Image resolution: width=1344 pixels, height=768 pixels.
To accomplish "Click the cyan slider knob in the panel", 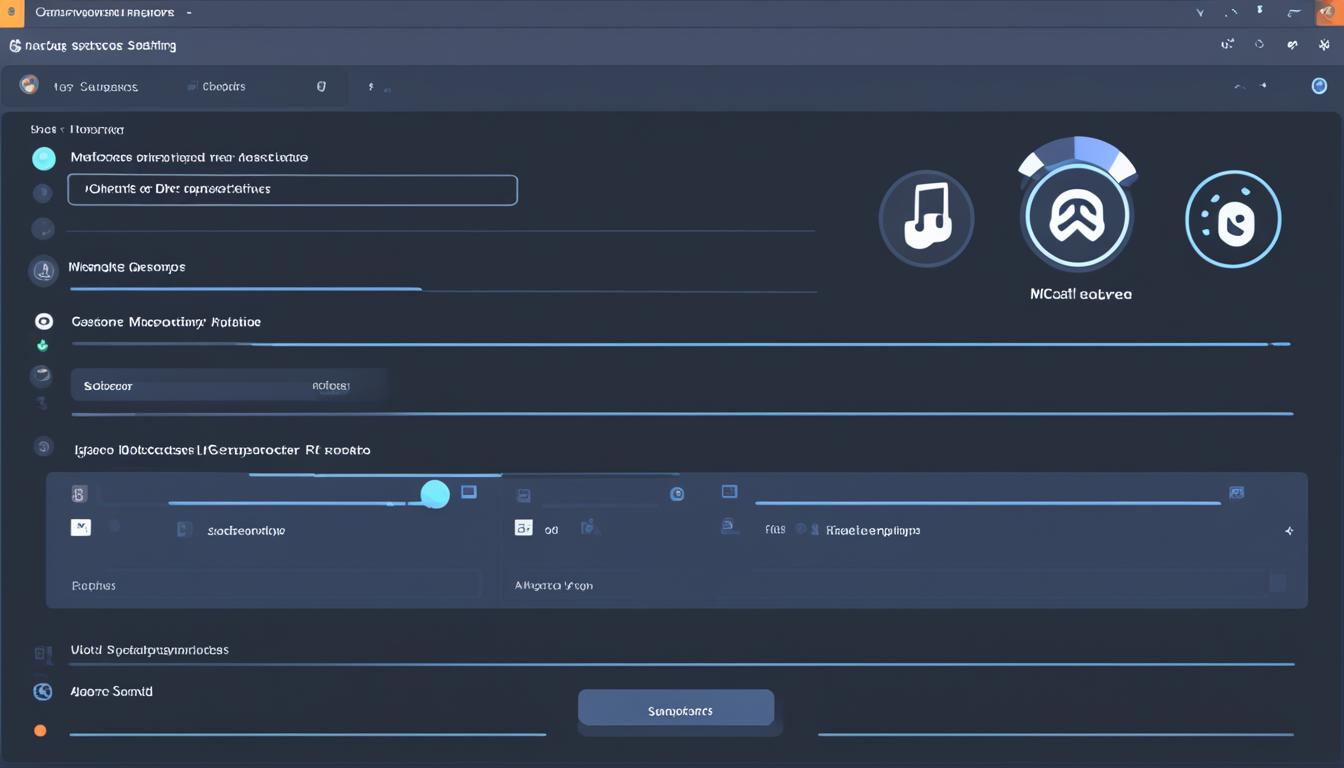I will click(x=435, y=494).
